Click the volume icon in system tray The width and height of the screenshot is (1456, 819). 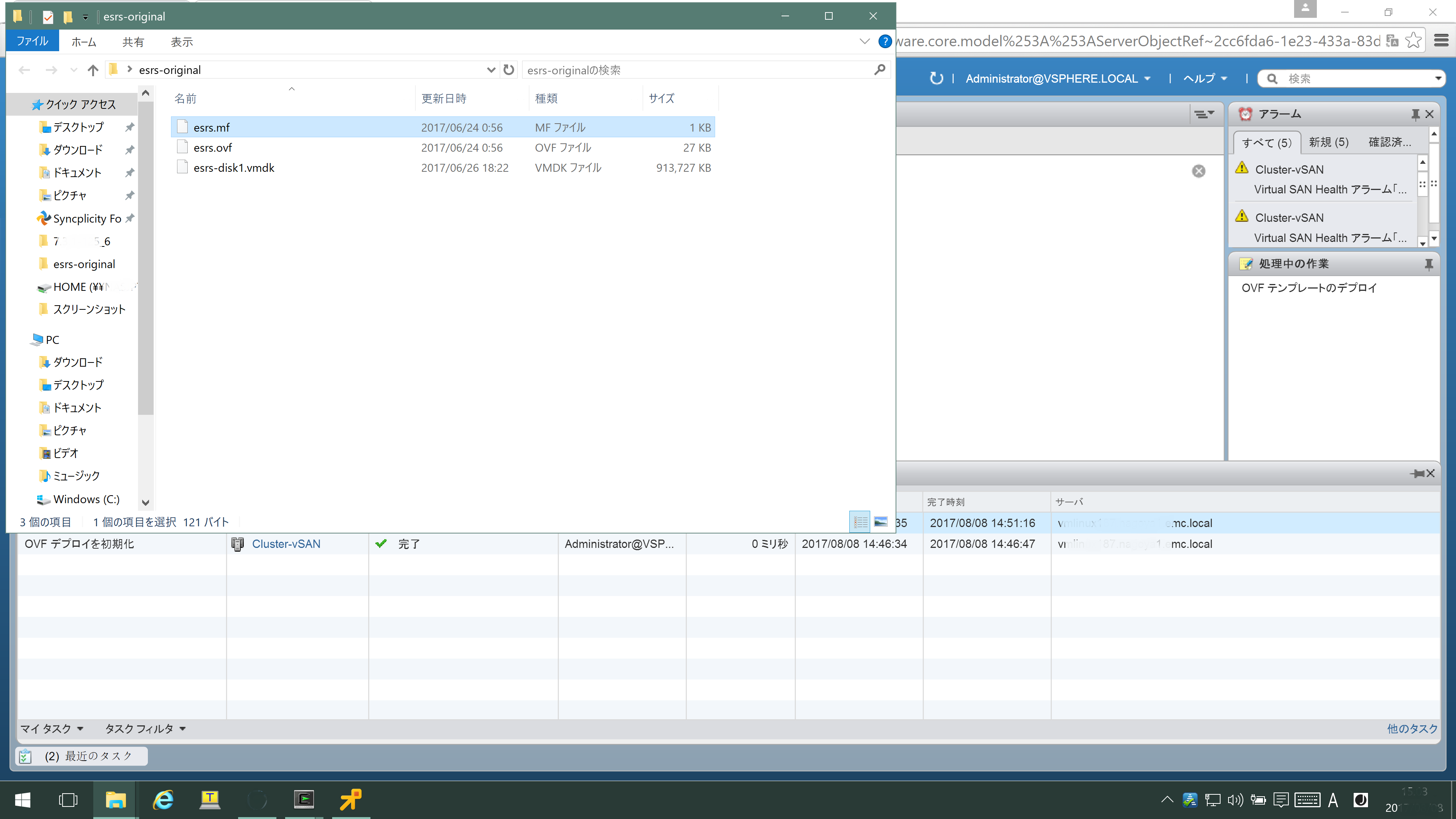[1235, 800]
